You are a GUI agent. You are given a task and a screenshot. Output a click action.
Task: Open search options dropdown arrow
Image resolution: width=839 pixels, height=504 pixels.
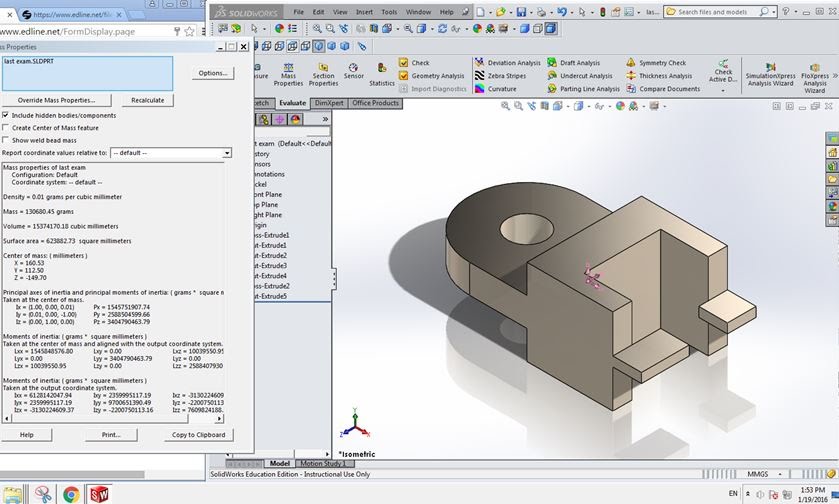(x=774, y=12)
